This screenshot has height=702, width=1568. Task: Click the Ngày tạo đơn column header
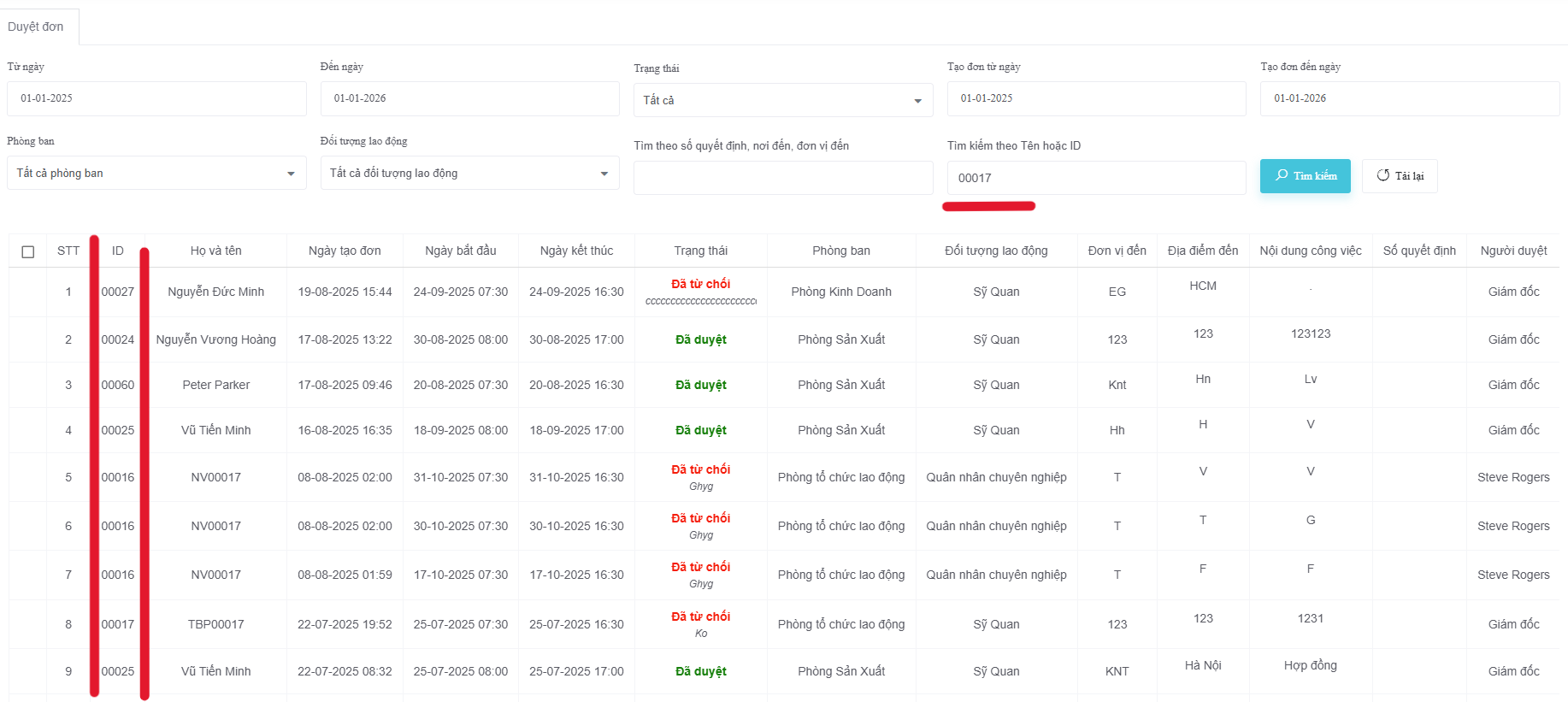coord(345,251)
